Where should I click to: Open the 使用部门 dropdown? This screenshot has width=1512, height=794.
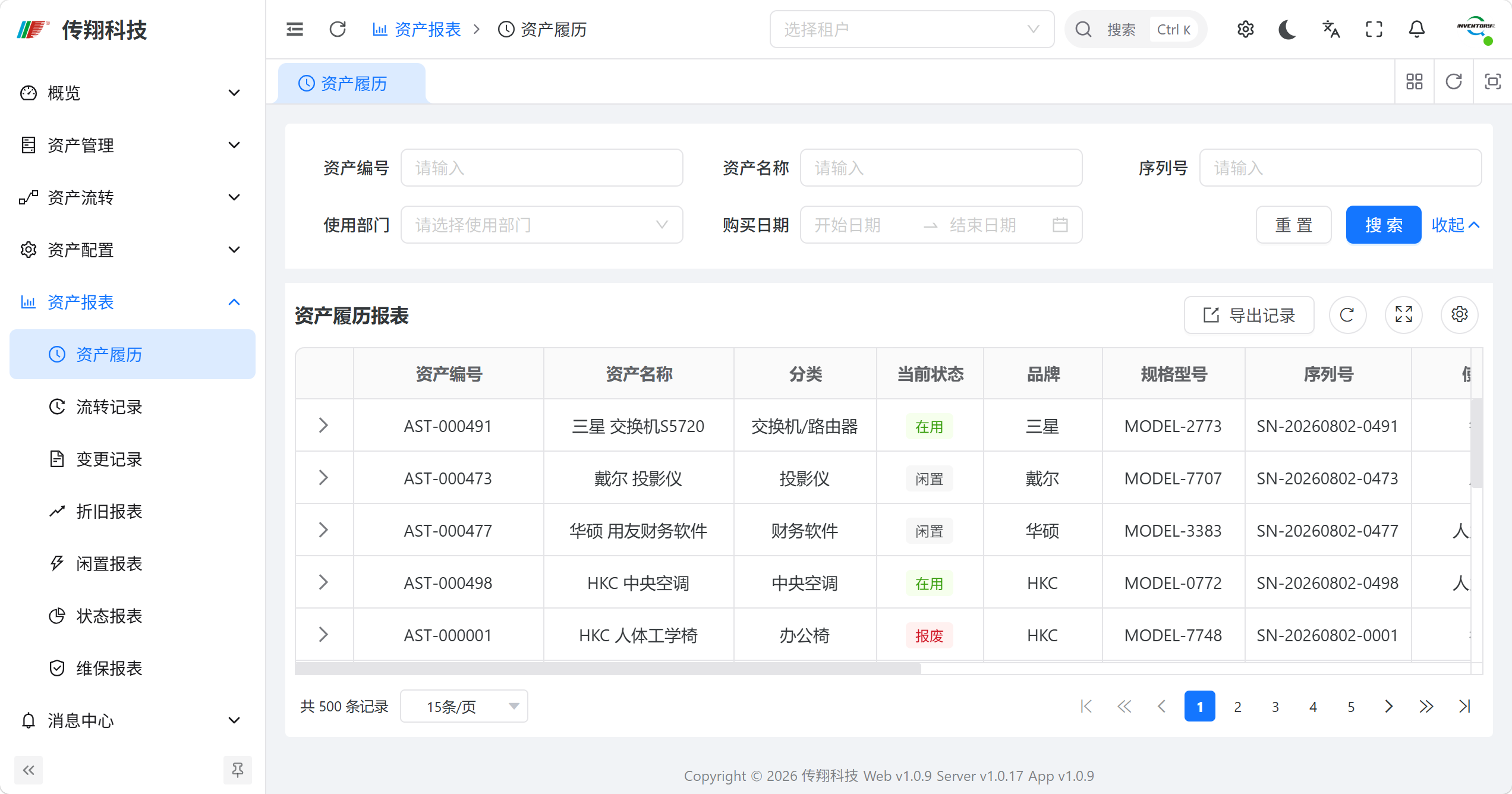(x=541, y=225)
